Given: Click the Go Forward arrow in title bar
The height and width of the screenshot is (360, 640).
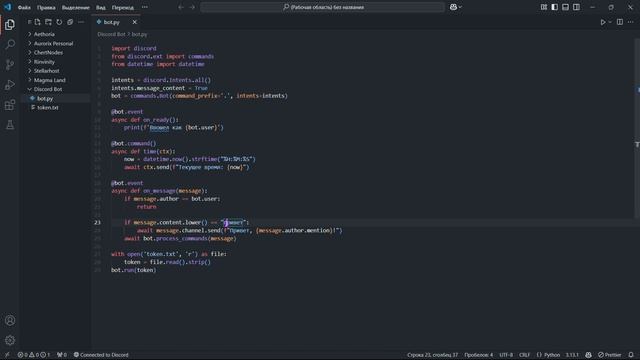Looking at the screenshot, I should 192,7.
